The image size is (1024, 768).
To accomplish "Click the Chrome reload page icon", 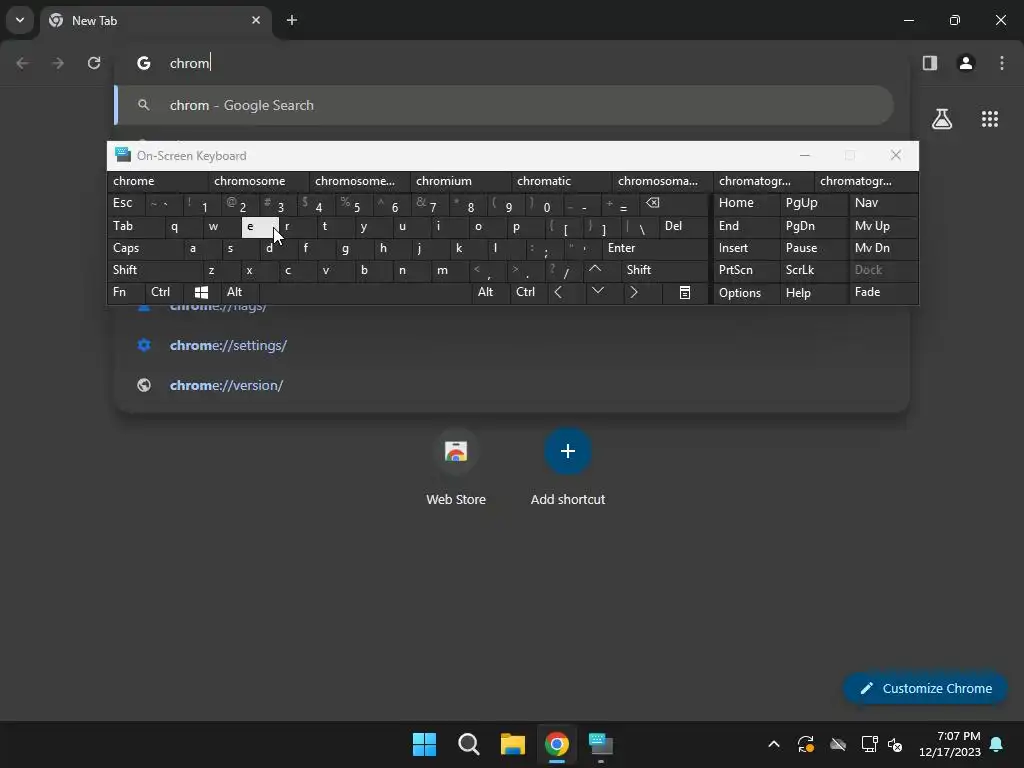I will point(94,63).
